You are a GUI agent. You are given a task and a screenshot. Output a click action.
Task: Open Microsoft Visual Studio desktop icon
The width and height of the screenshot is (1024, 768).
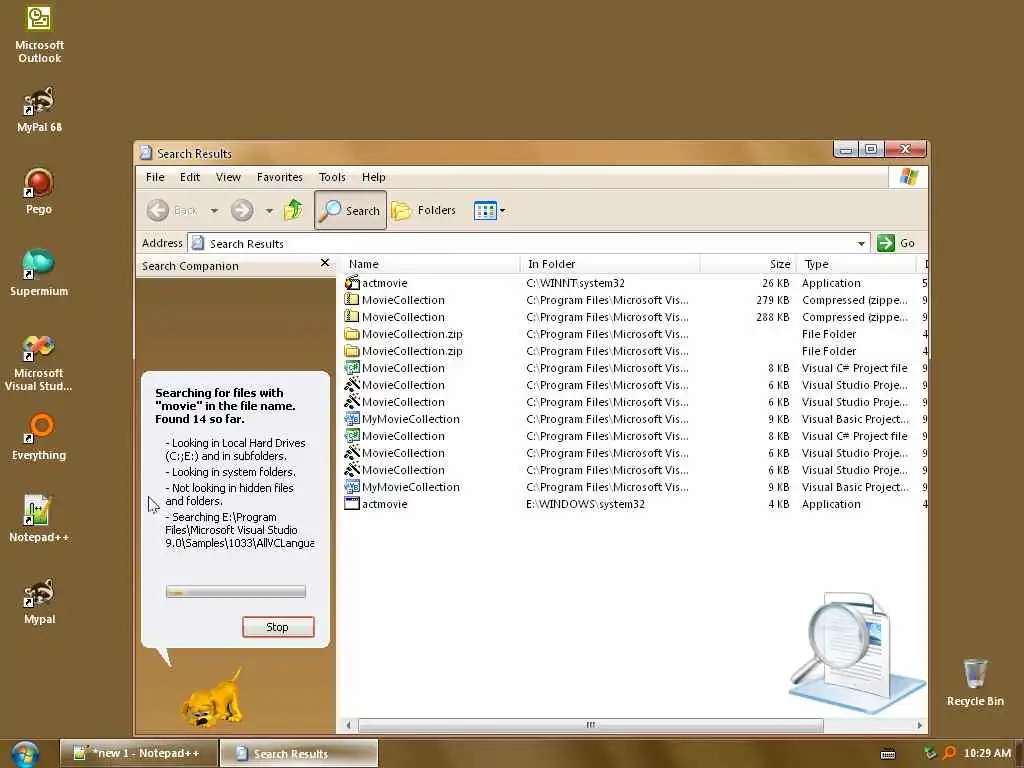39,362
